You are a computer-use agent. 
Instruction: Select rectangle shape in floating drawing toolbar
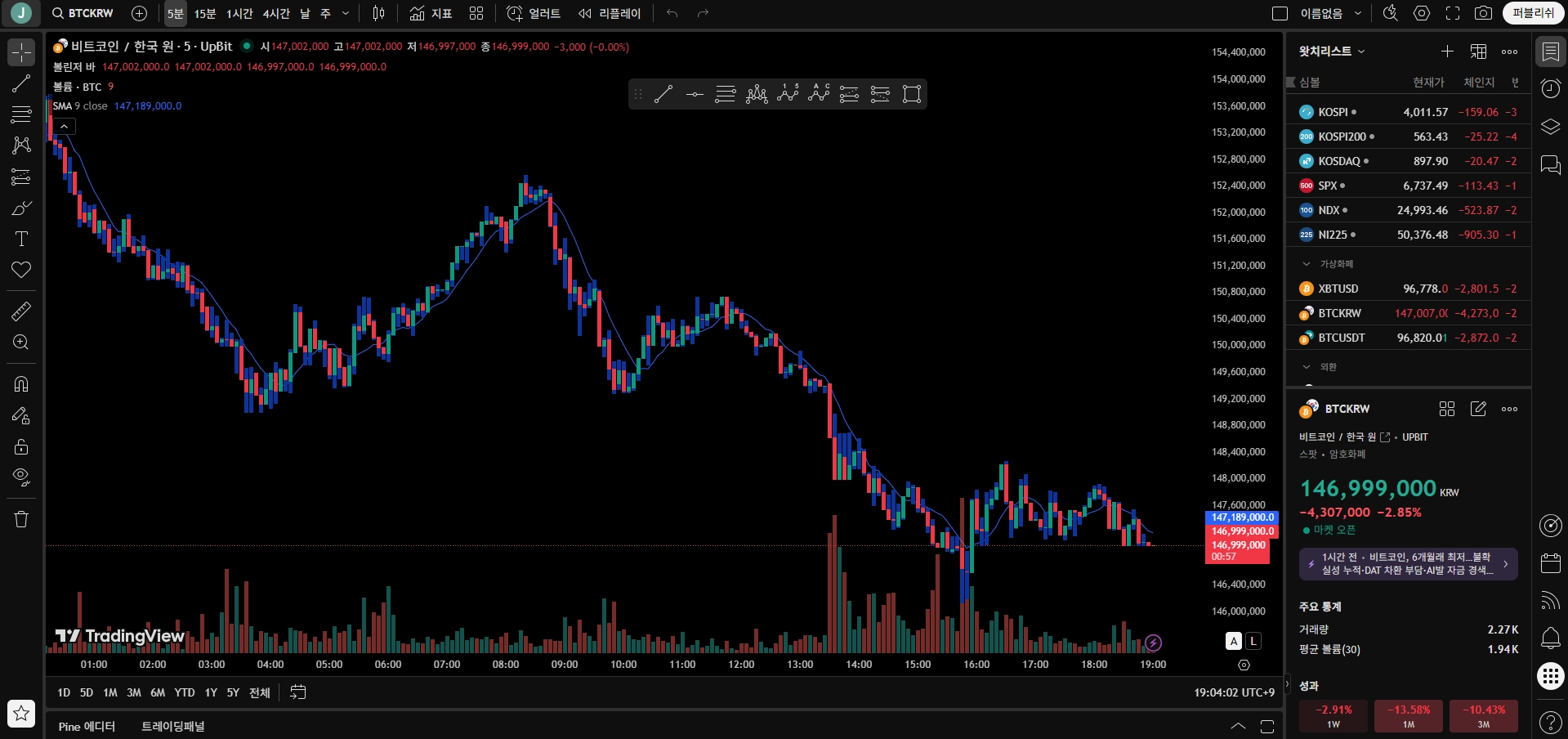coord(912,94)
